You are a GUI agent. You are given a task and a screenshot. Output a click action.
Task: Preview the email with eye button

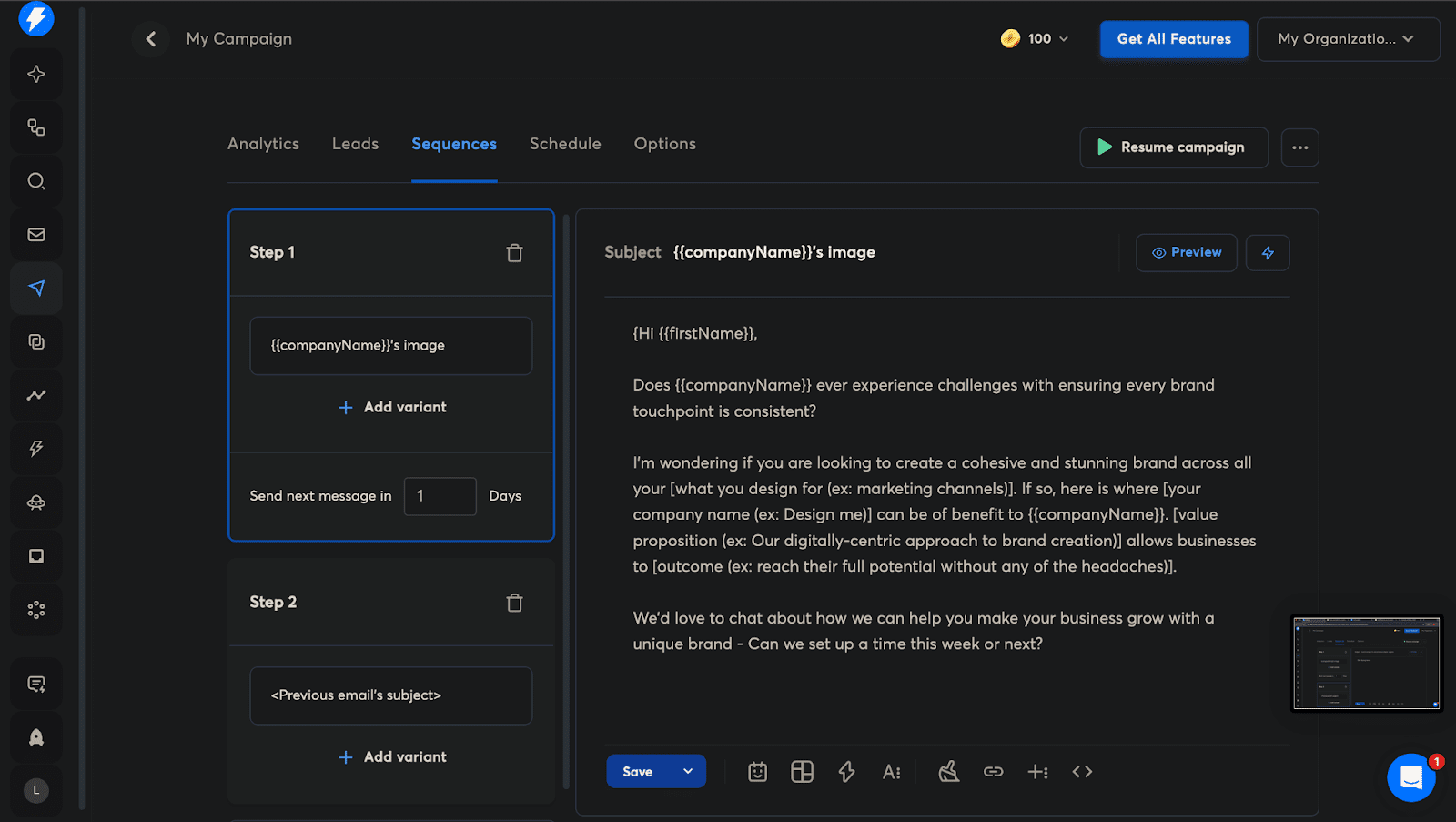[x=1186, y=253]
